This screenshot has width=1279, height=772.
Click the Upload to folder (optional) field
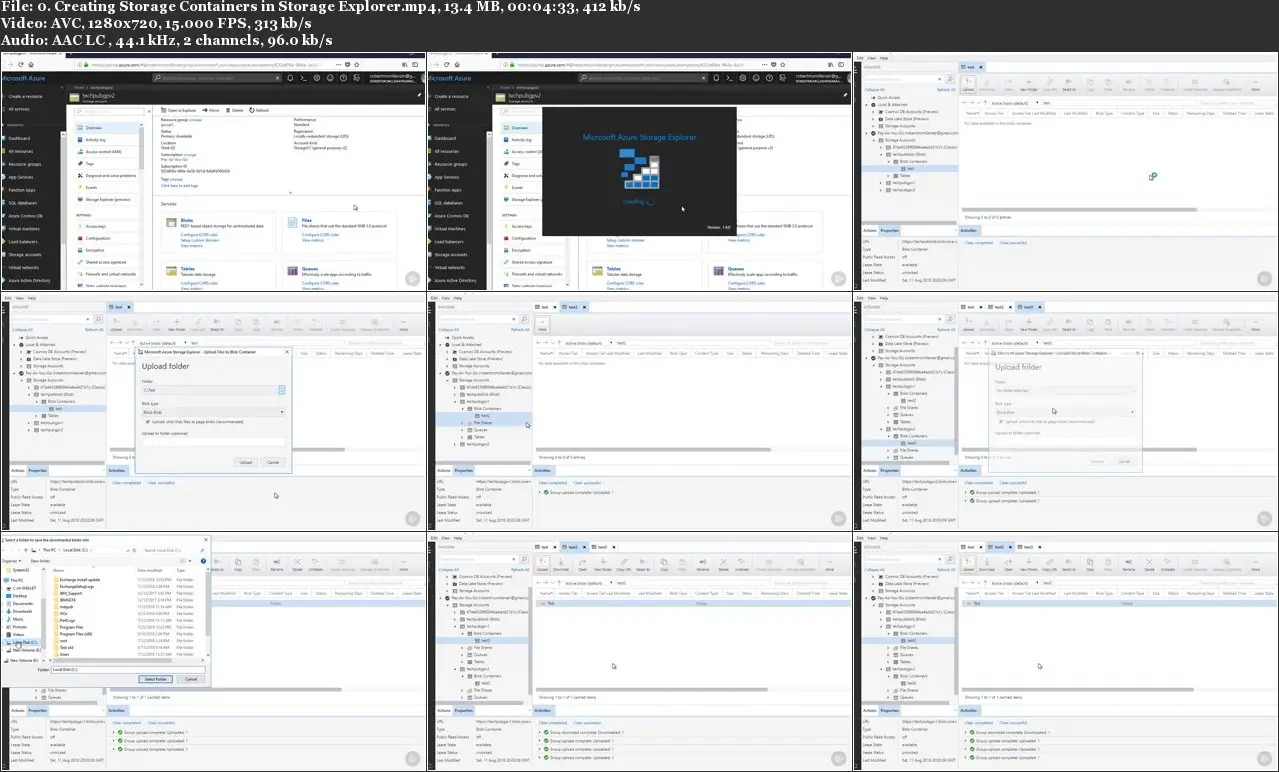[214, 442]
